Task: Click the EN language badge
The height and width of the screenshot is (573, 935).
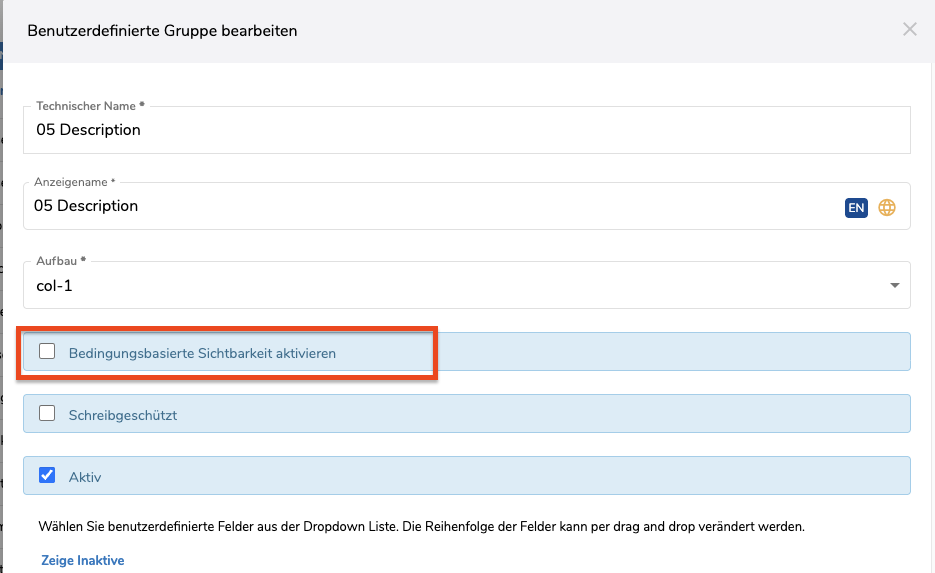Action: coord(855,207)
